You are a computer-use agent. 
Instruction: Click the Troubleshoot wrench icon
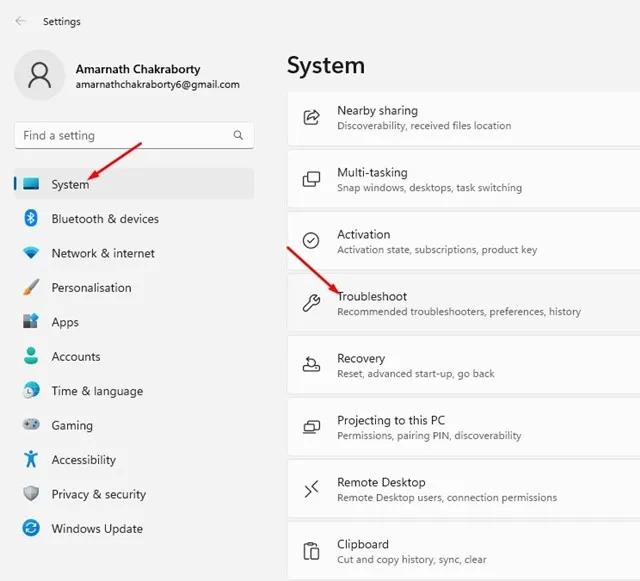click(x=311, y=303)
